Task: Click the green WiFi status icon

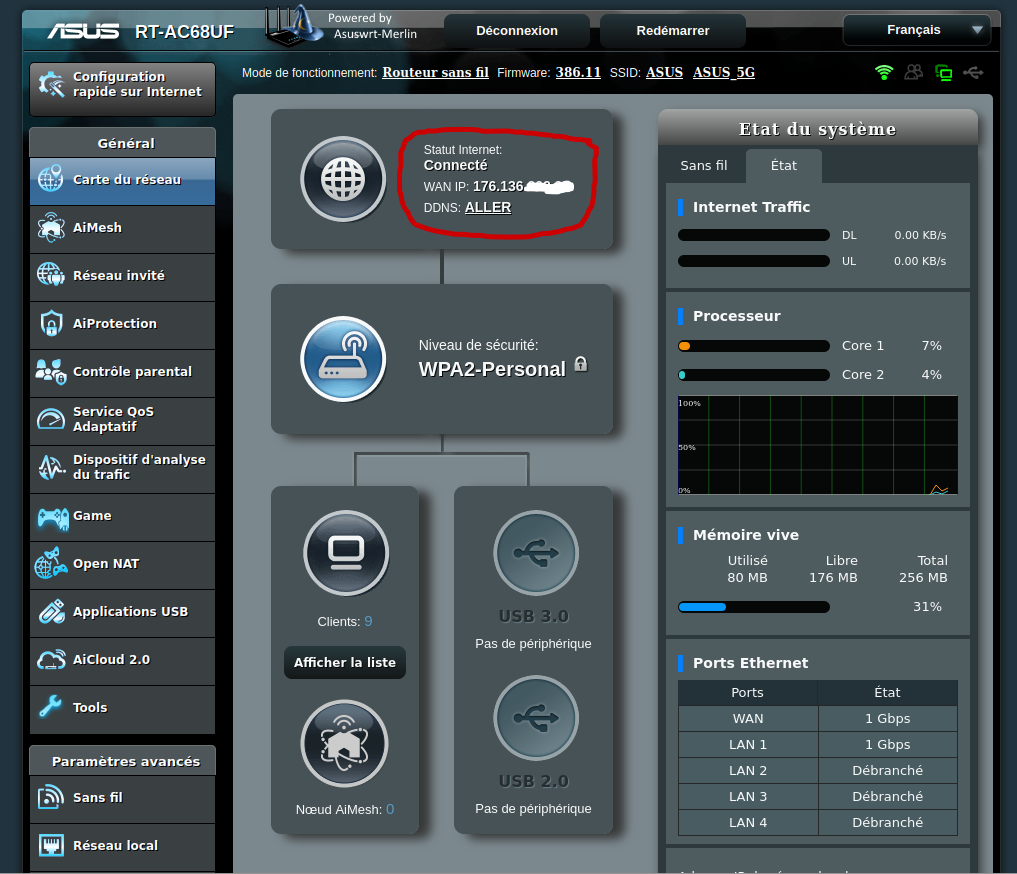Action: pos(883,72)
